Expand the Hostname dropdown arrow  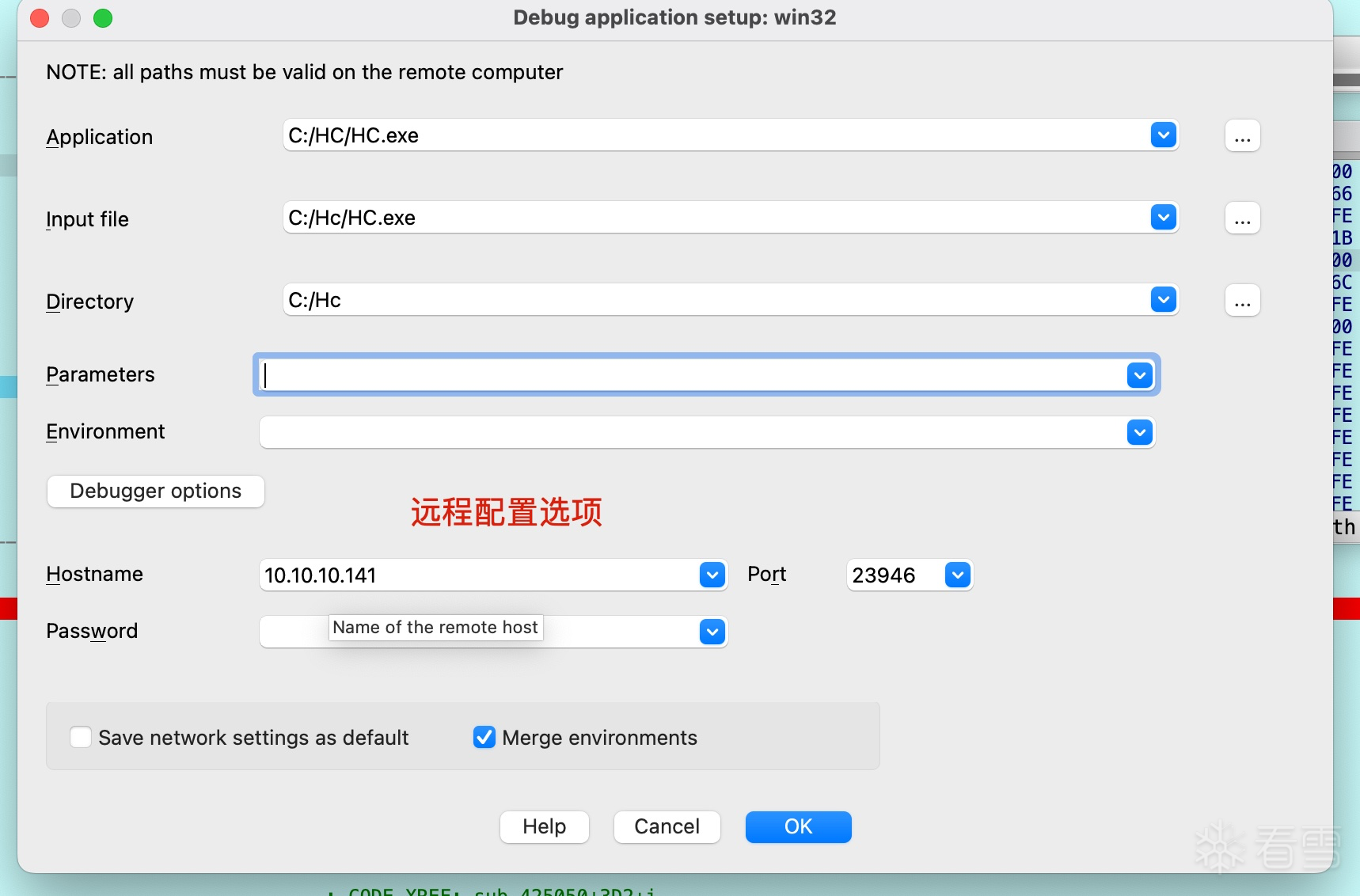tap(712, 575)
